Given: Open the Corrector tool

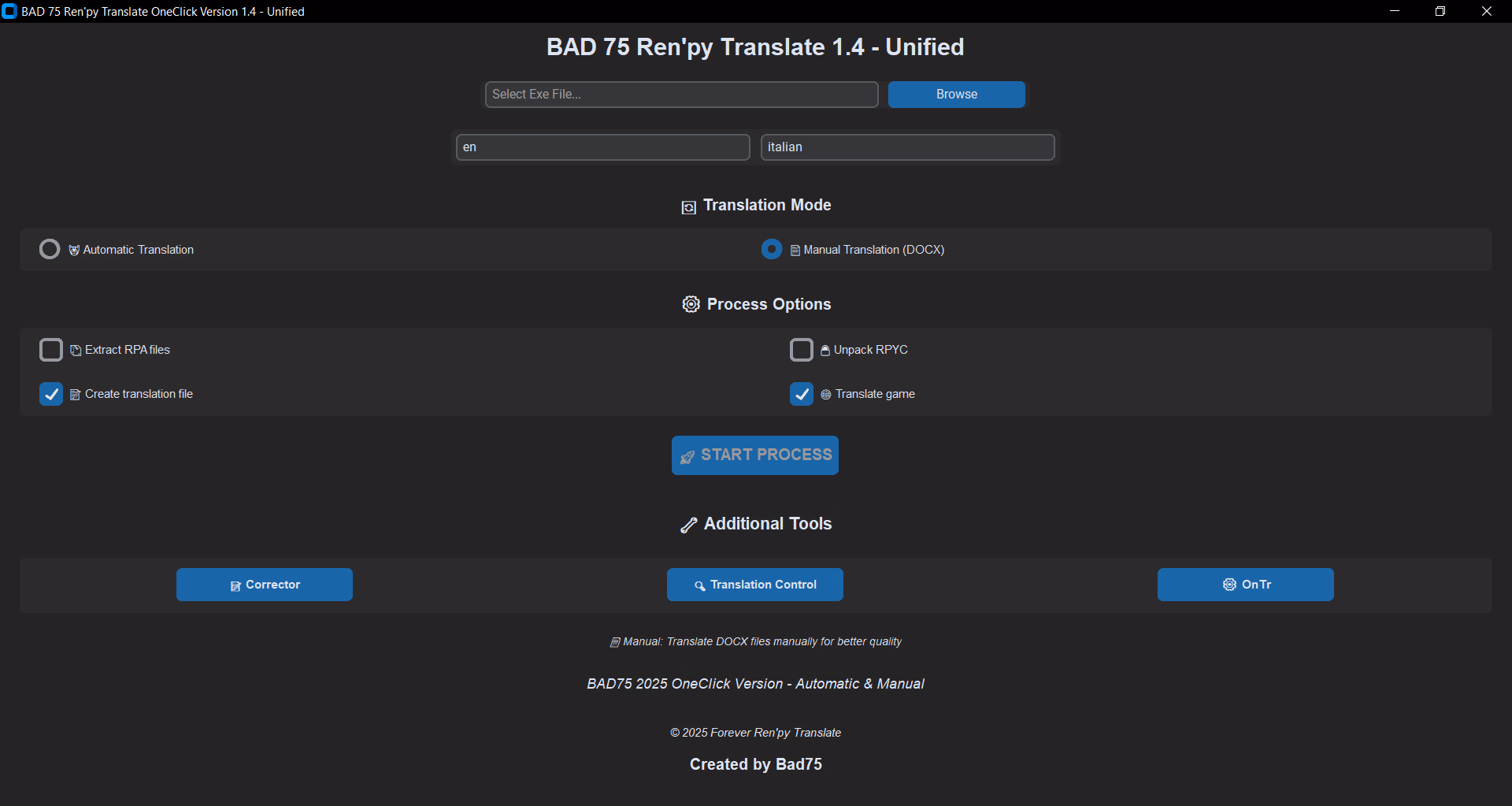Looking at the screenshot, I should [x=265, y=585].
